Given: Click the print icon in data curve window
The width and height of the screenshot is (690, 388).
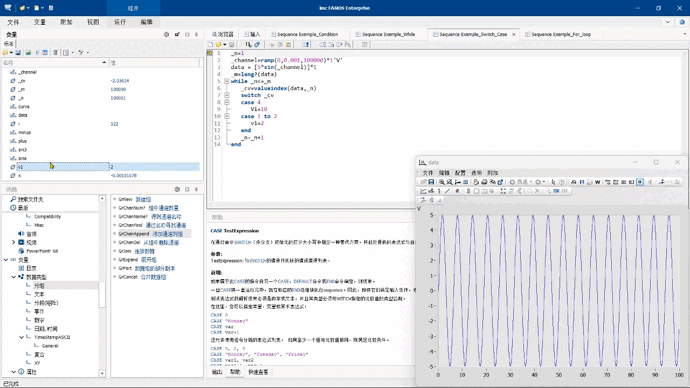Looking at the screenshot, I should coord(484,182).
